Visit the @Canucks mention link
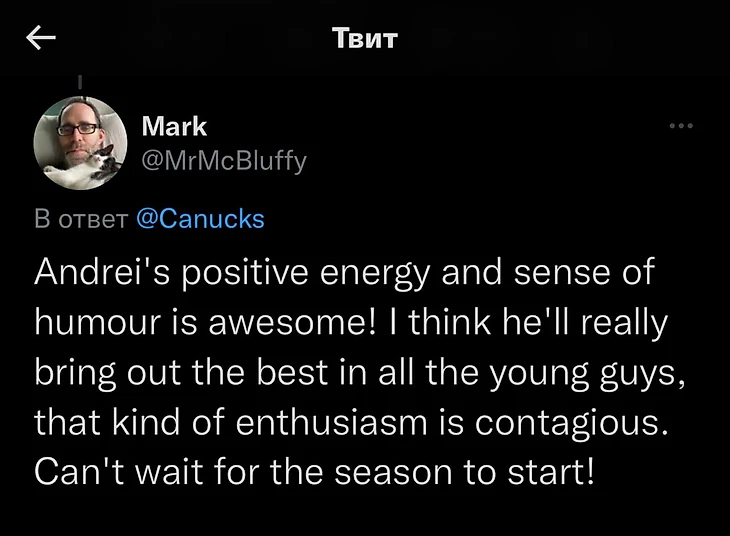 tap(199, 219)
